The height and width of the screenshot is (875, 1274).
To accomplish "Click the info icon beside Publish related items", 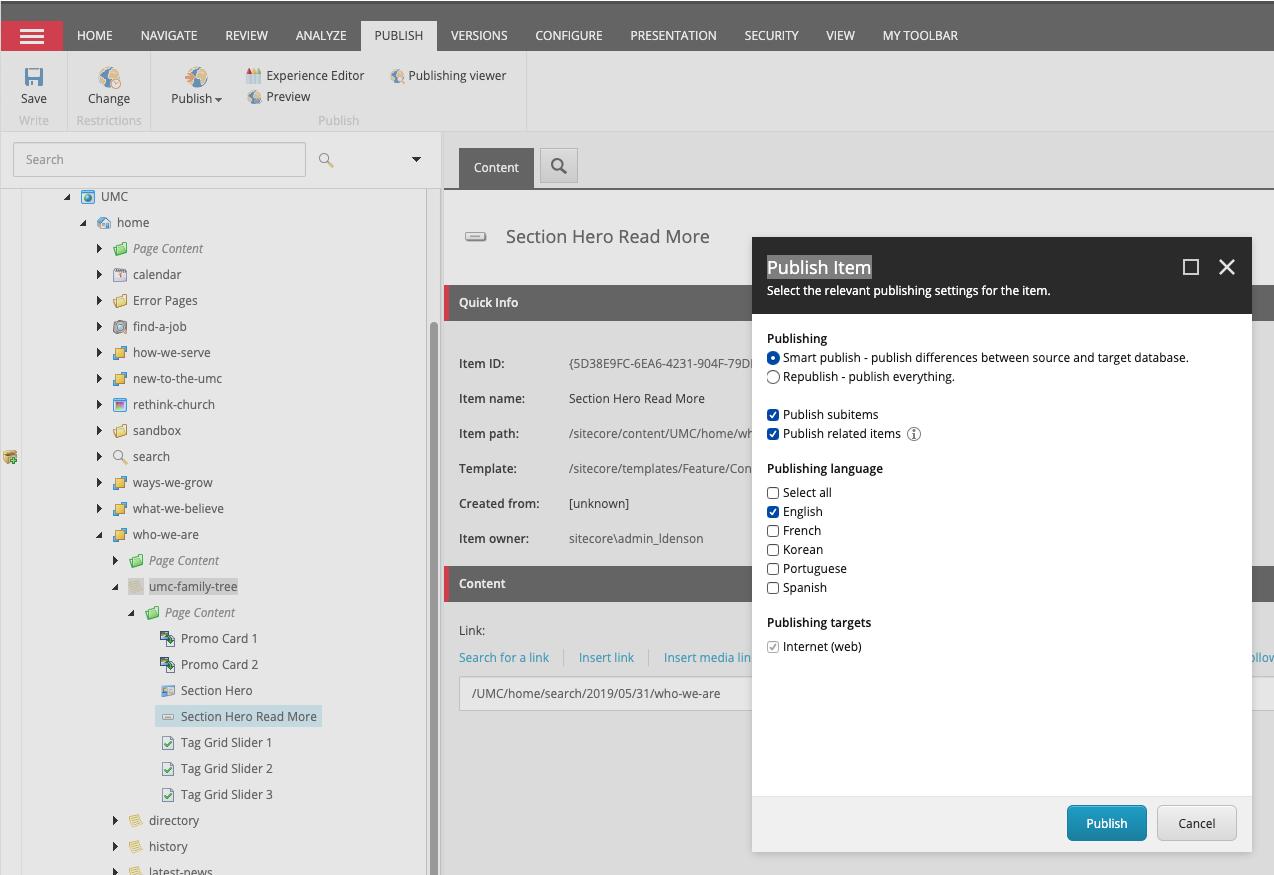I will point(914,434).
